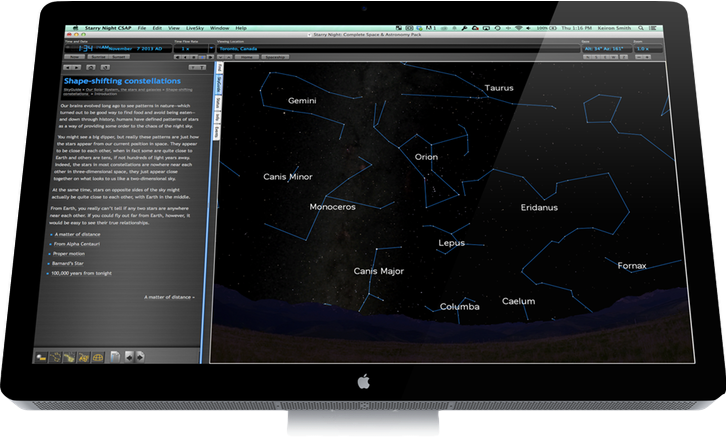Toggle the labels icon in bottom toolbar
Screen dimensions: 726x447
click(42, 357)
